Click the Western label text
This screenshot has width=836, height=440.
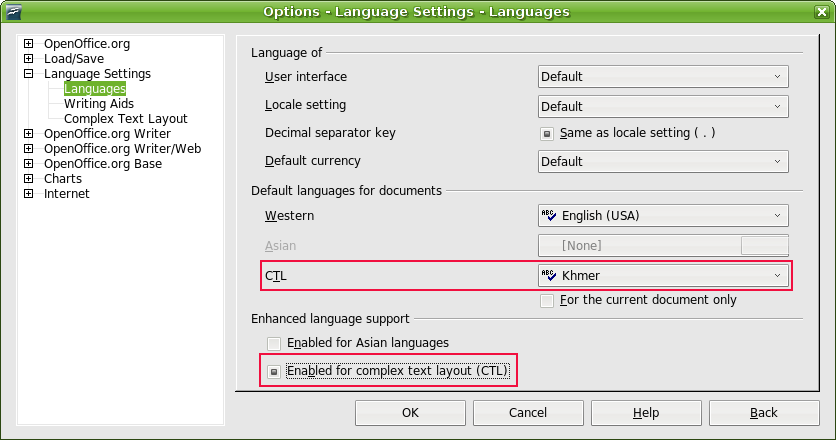tap(290, 215)
